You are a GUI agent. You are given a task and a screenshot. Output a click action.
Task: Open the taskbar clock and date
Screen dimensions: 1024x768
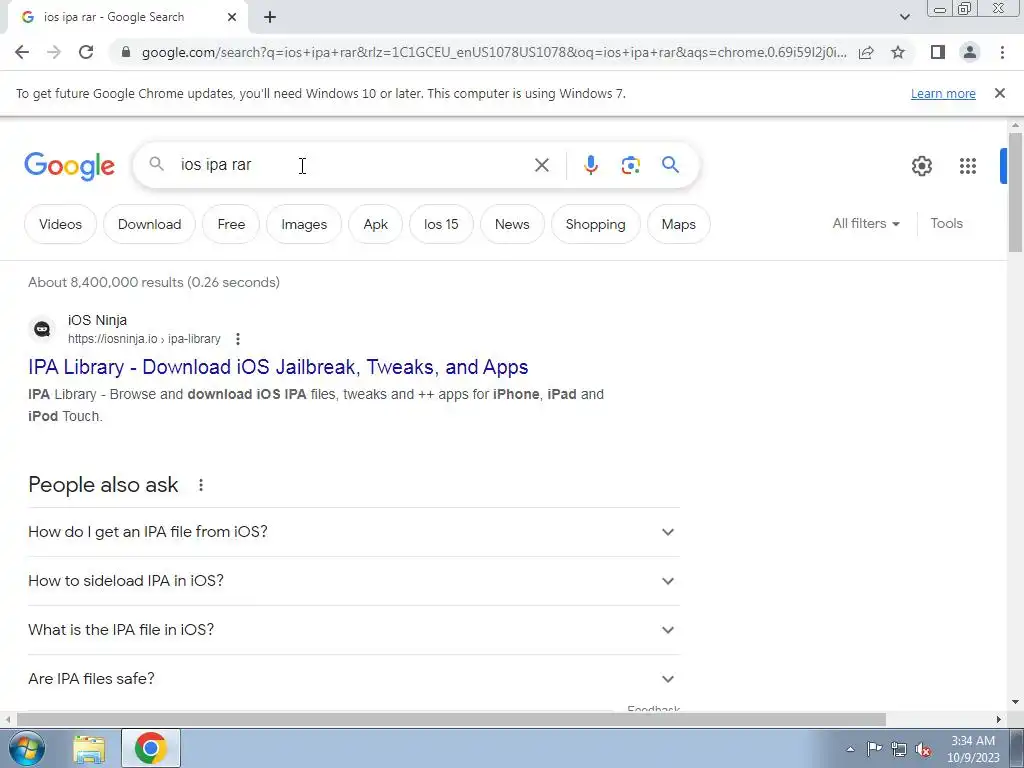(x=973, y=749)
